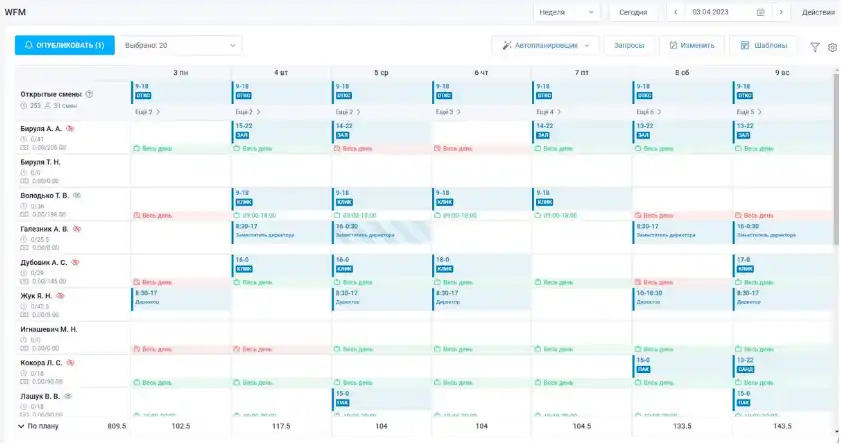
Task: Click the WFM title text
Action: pyautogui.click(x=15, y=12)
